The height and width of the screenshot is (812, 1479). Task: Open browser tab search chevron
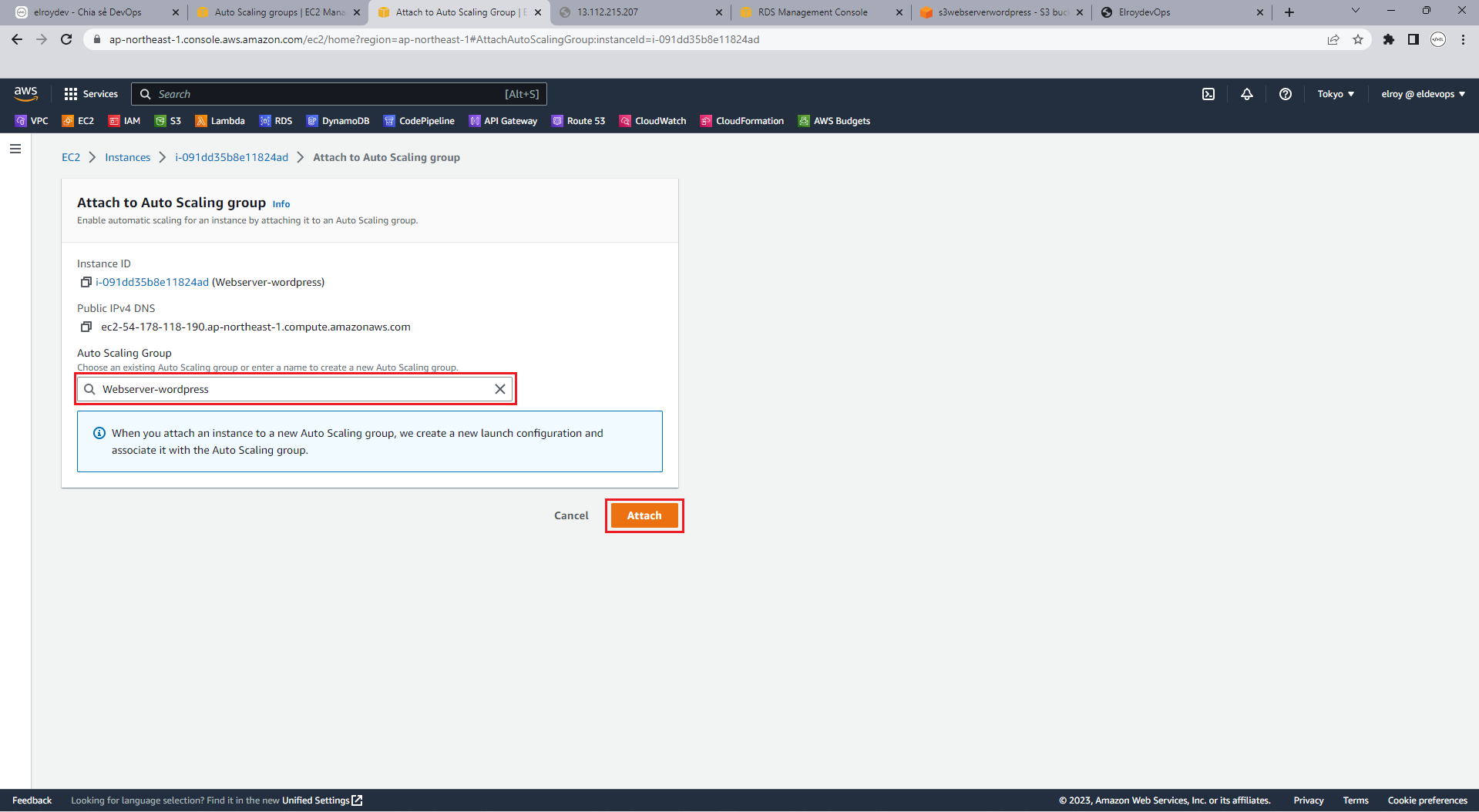pos(1356,11)
